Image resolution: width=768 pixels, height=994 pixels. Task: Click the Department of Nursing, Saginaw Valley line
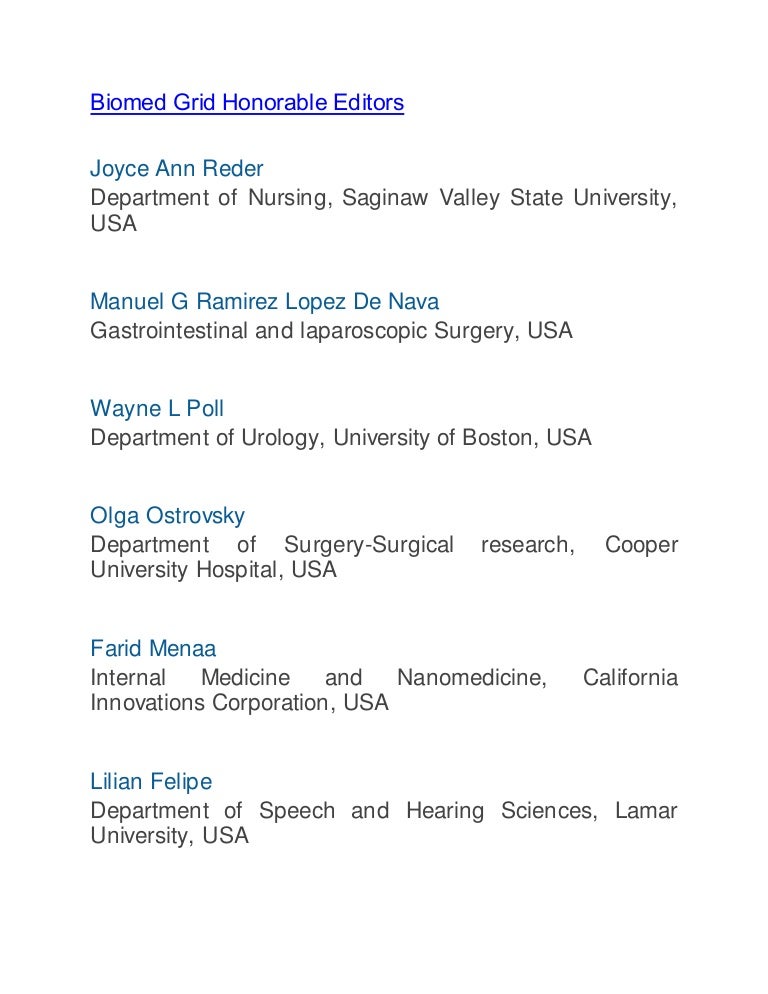click(x=383, y=198)
